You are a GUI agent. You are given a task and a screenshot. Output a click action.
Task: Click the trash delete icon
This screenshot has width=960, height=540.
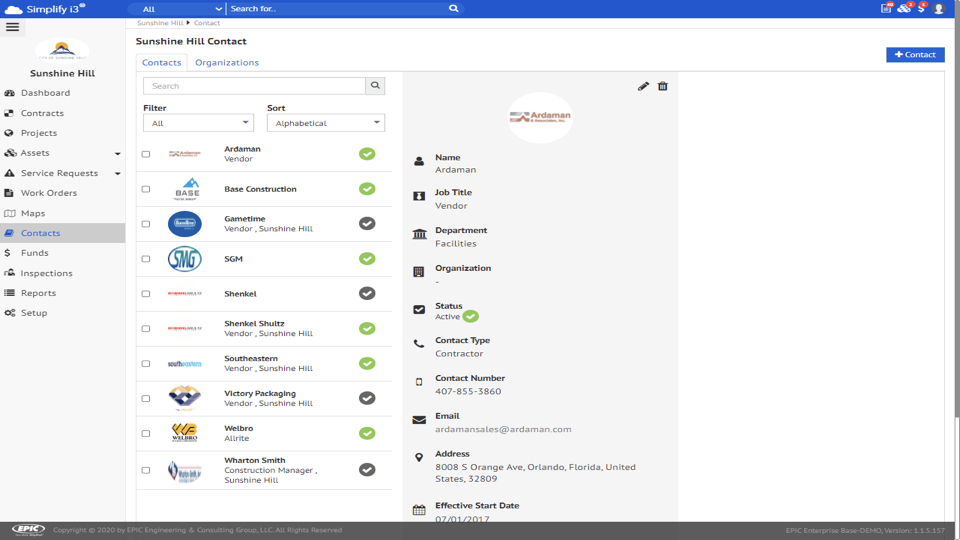(662, 87)
